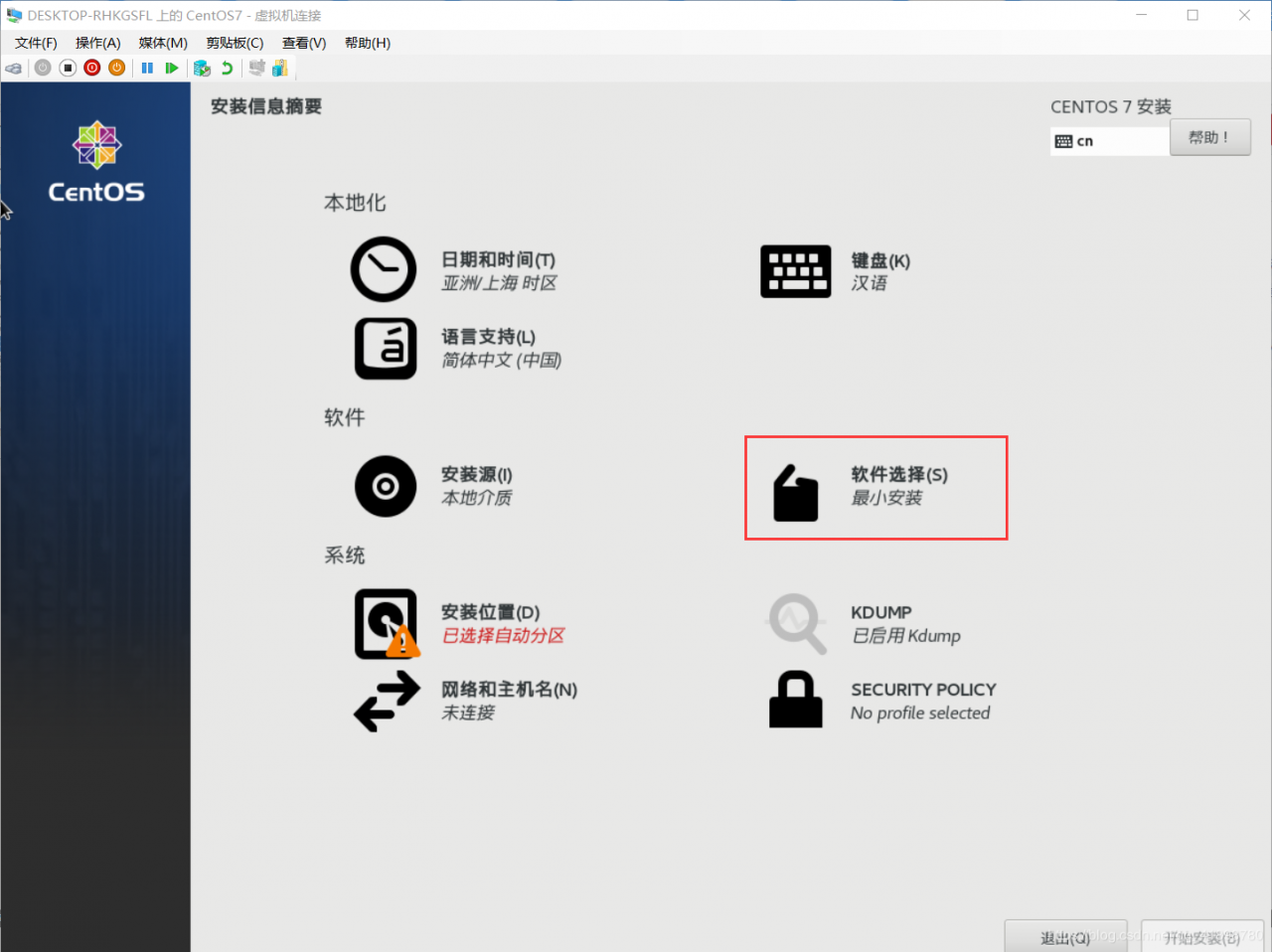Click the 最小安装 text
This screenshot has width=1272, height=952.
tap(886, 498)
